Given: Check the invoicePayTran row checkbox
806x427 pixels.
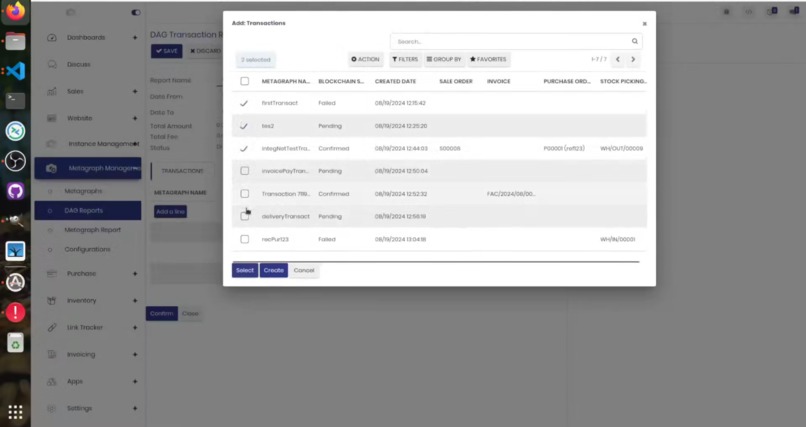Looking at the screenshot, I should (245, 171).
